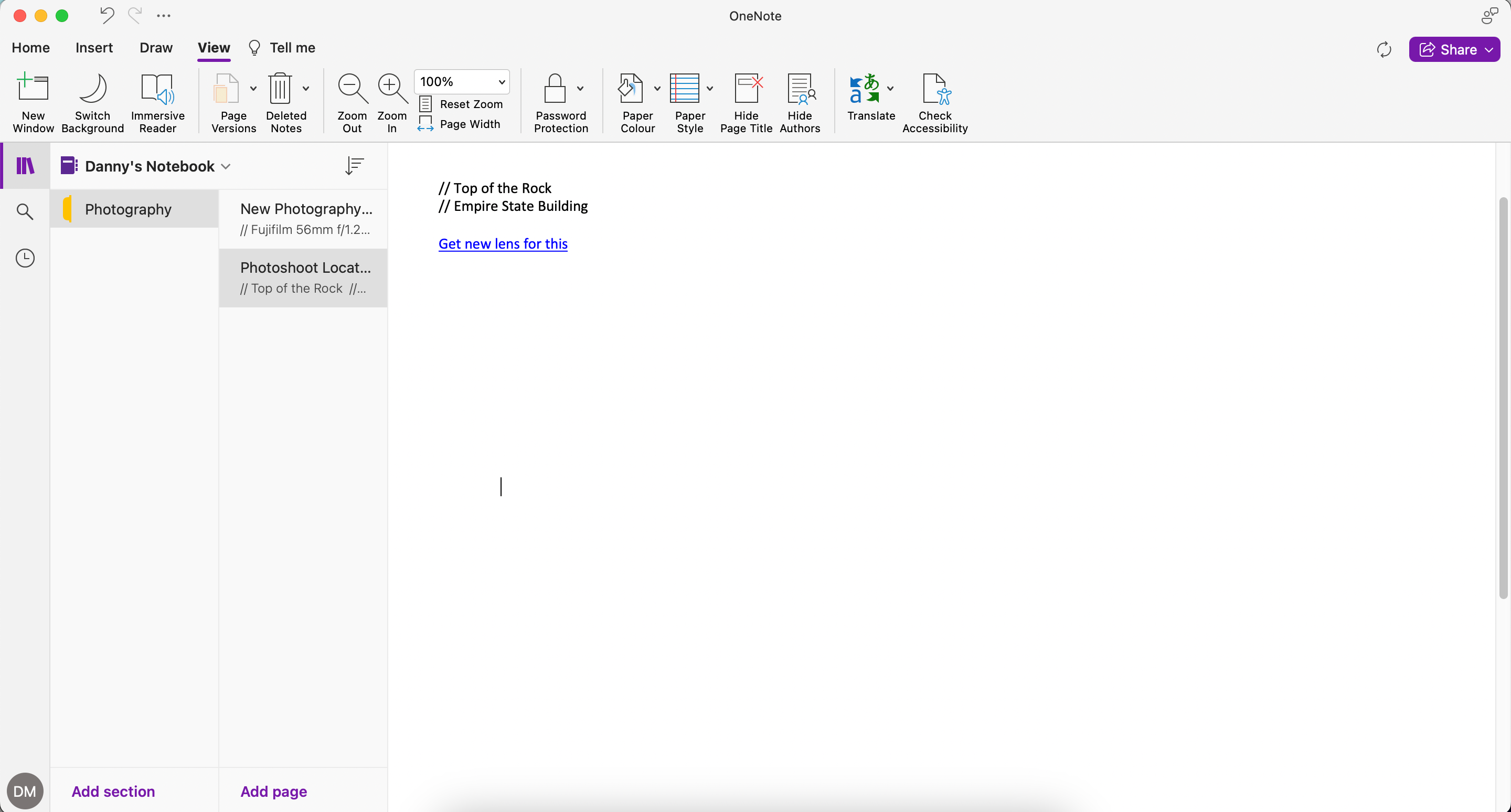Open the 100% zoom level dropdown

[x=461, y=81]
